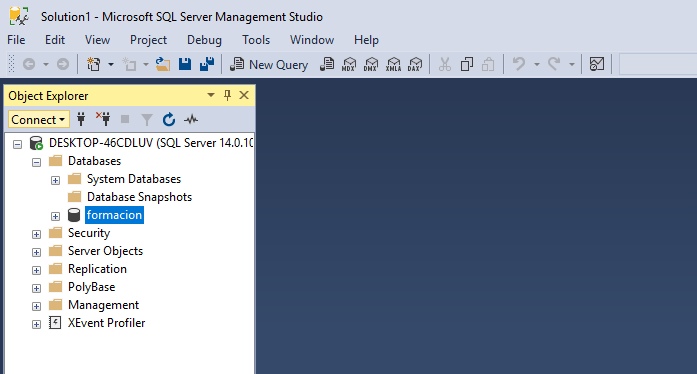
Task: Open the File menu
Action: tap(16, 40)
